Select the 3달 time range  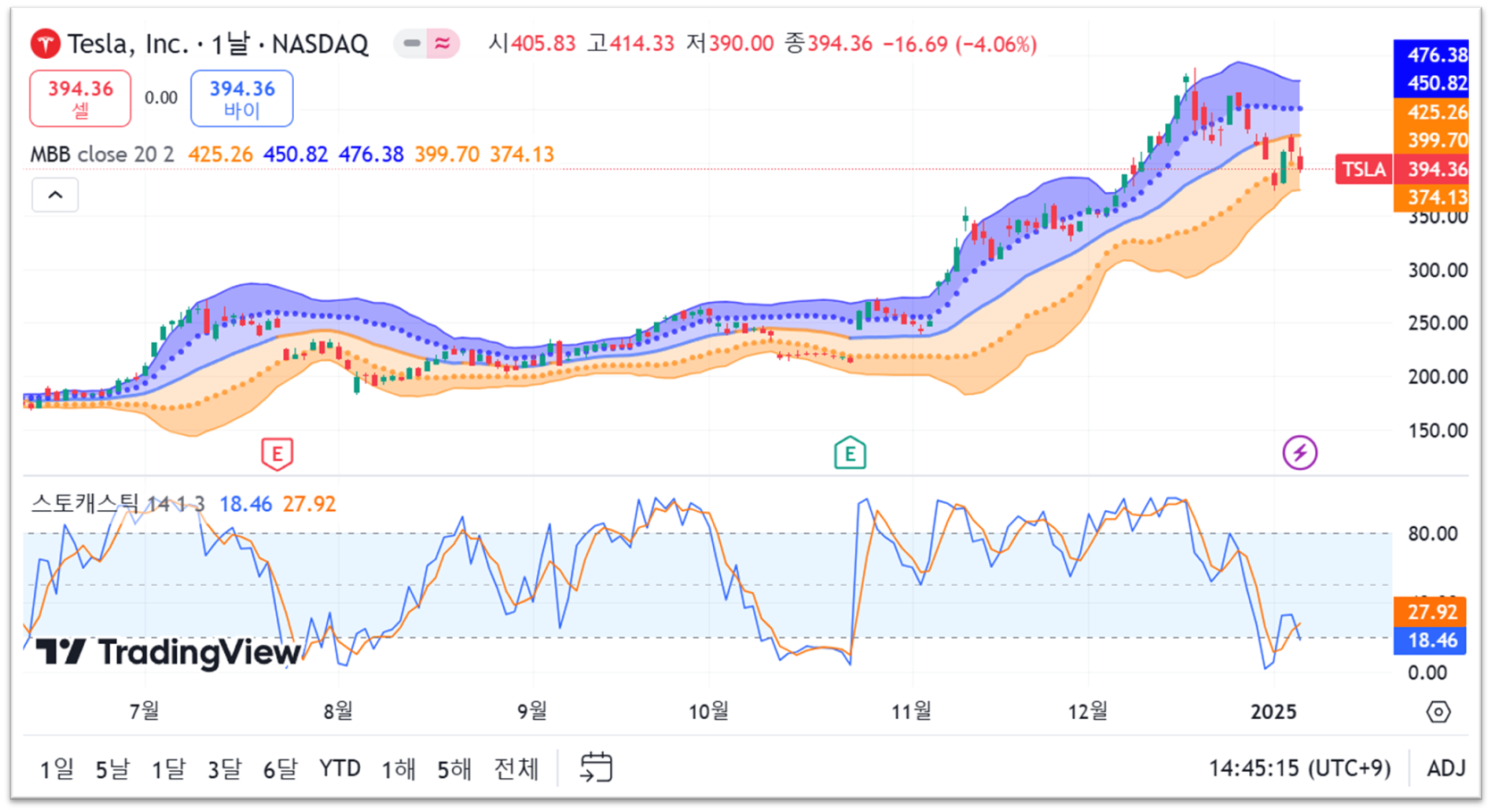point(224,768)
